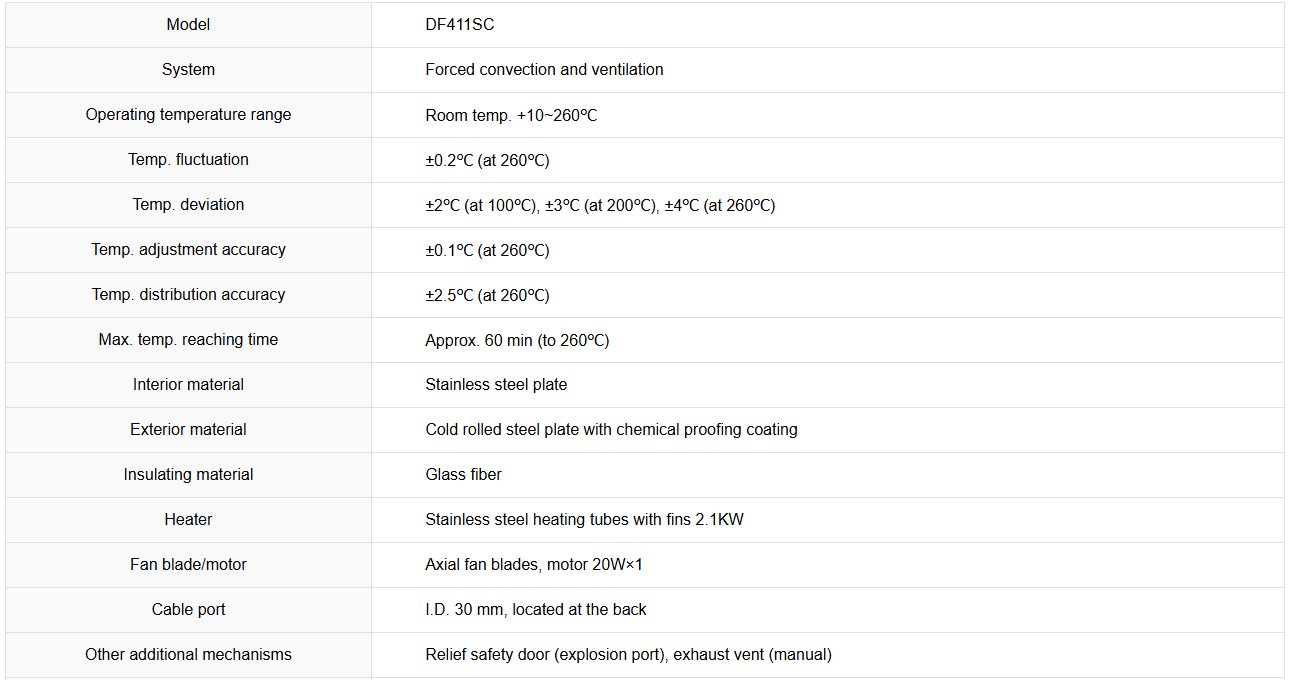This screenshot has height=680, width=1289.
Task: Click Axial fan blades motor value
Action: click(534, 565)
